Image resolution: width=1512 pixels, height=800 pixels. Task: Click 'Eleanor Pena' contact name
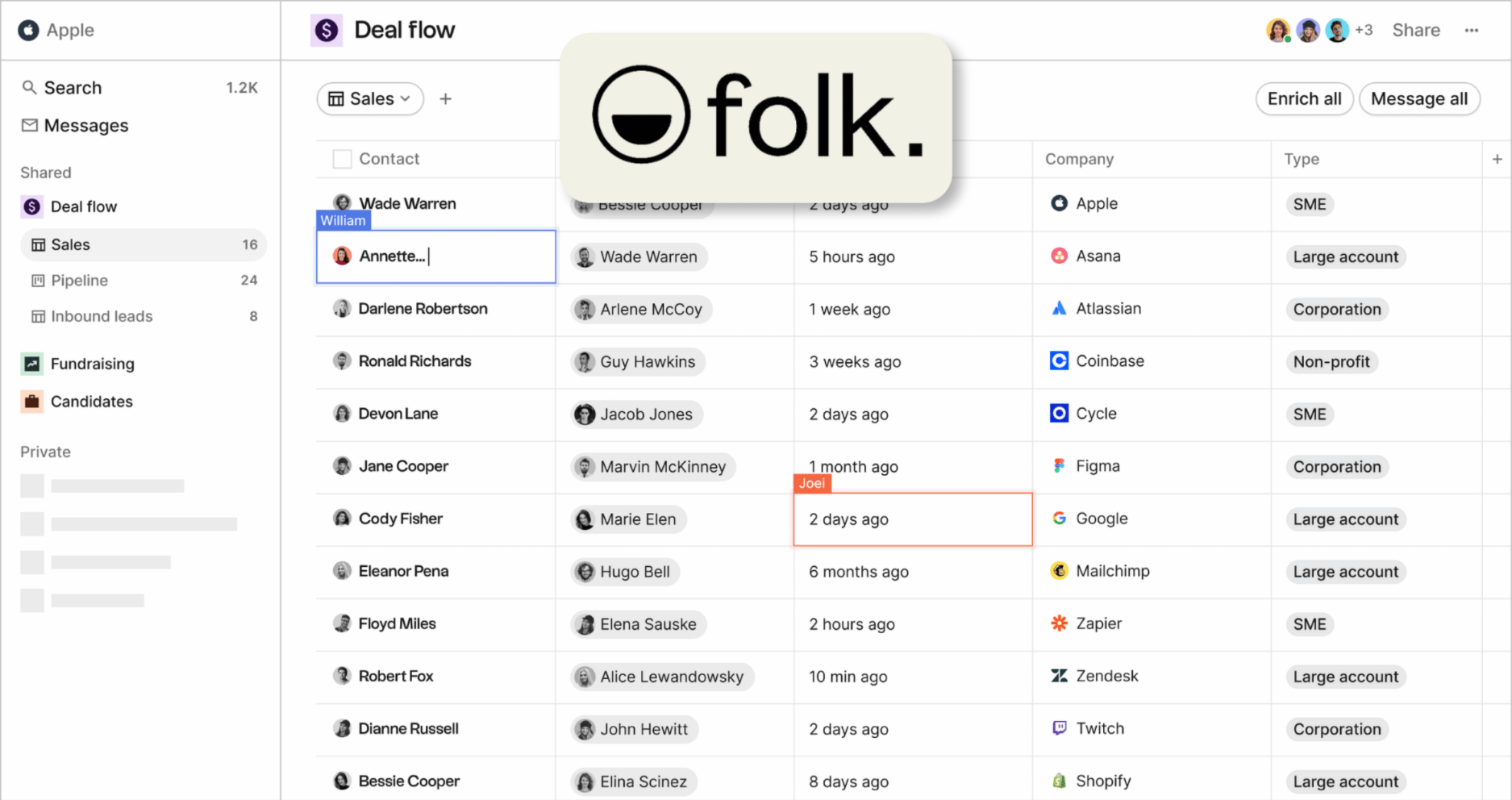pyautogui.click(x=403, y=571)
